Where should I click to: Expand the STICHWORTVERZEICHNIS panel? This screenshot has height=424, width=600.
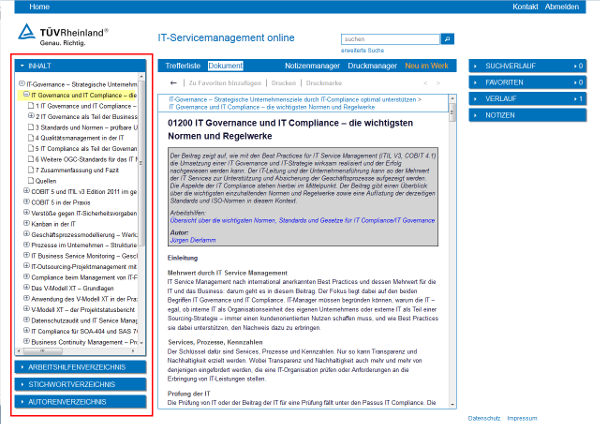click(80, 384)
